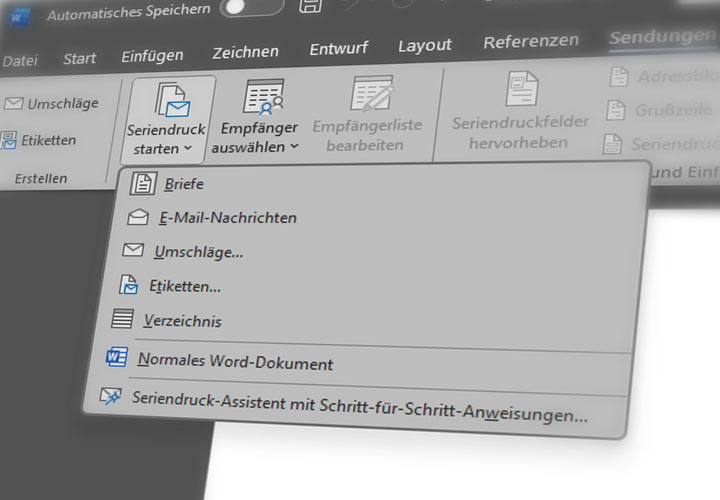720x500 pixels.
Task: Click the Empfänger auswählen icon
Action: [x=264, y=97]
